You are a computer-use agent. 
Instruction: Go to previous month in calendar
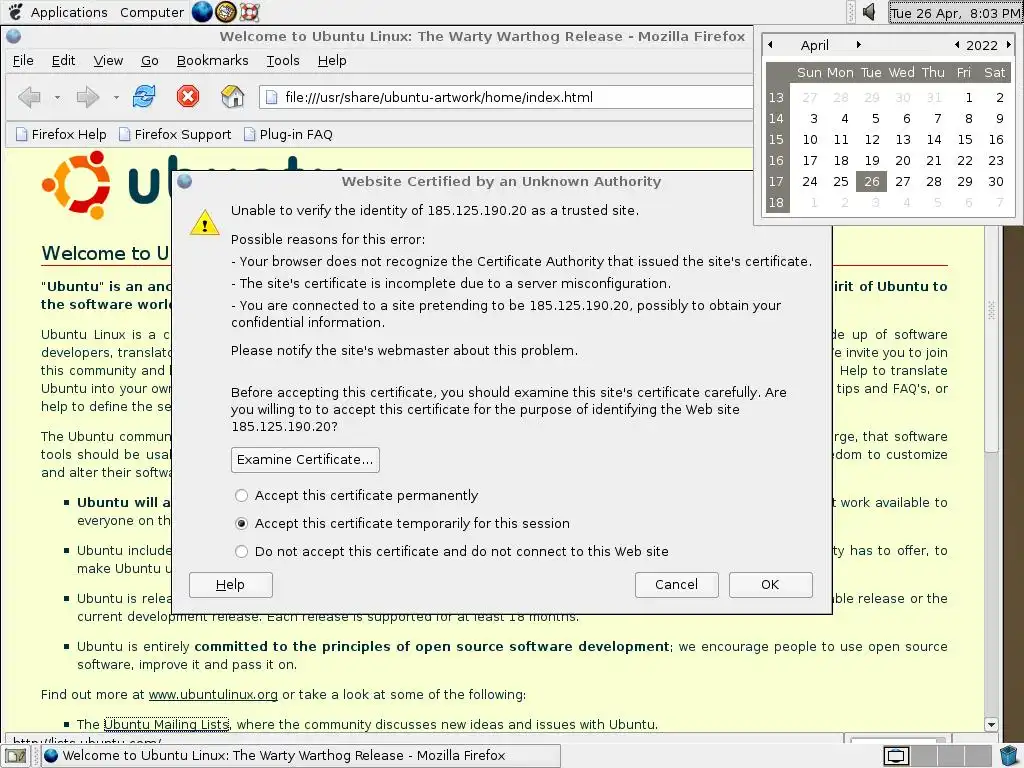click(x=771, y=45)
